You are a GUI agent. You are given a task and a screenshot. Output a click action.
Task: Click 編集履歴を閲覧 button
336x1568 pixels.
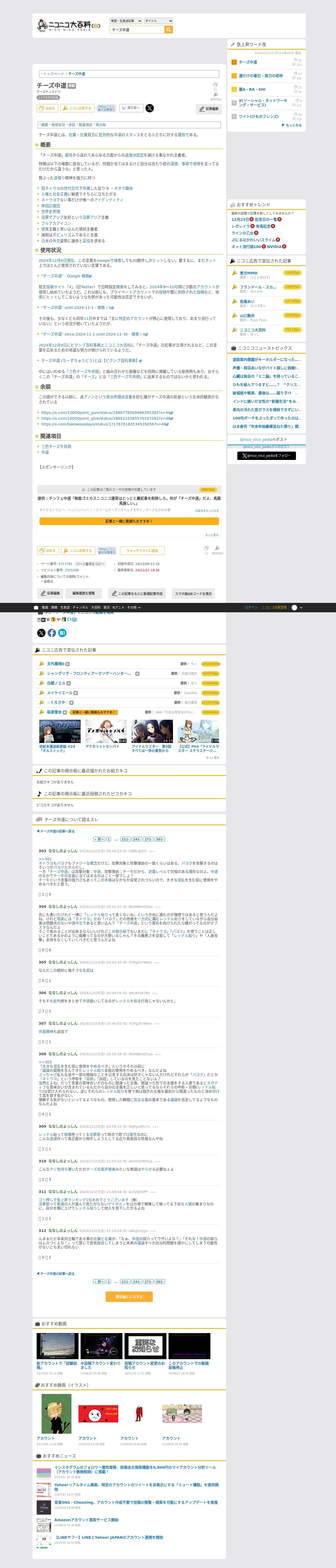click(x=83, y=593)
